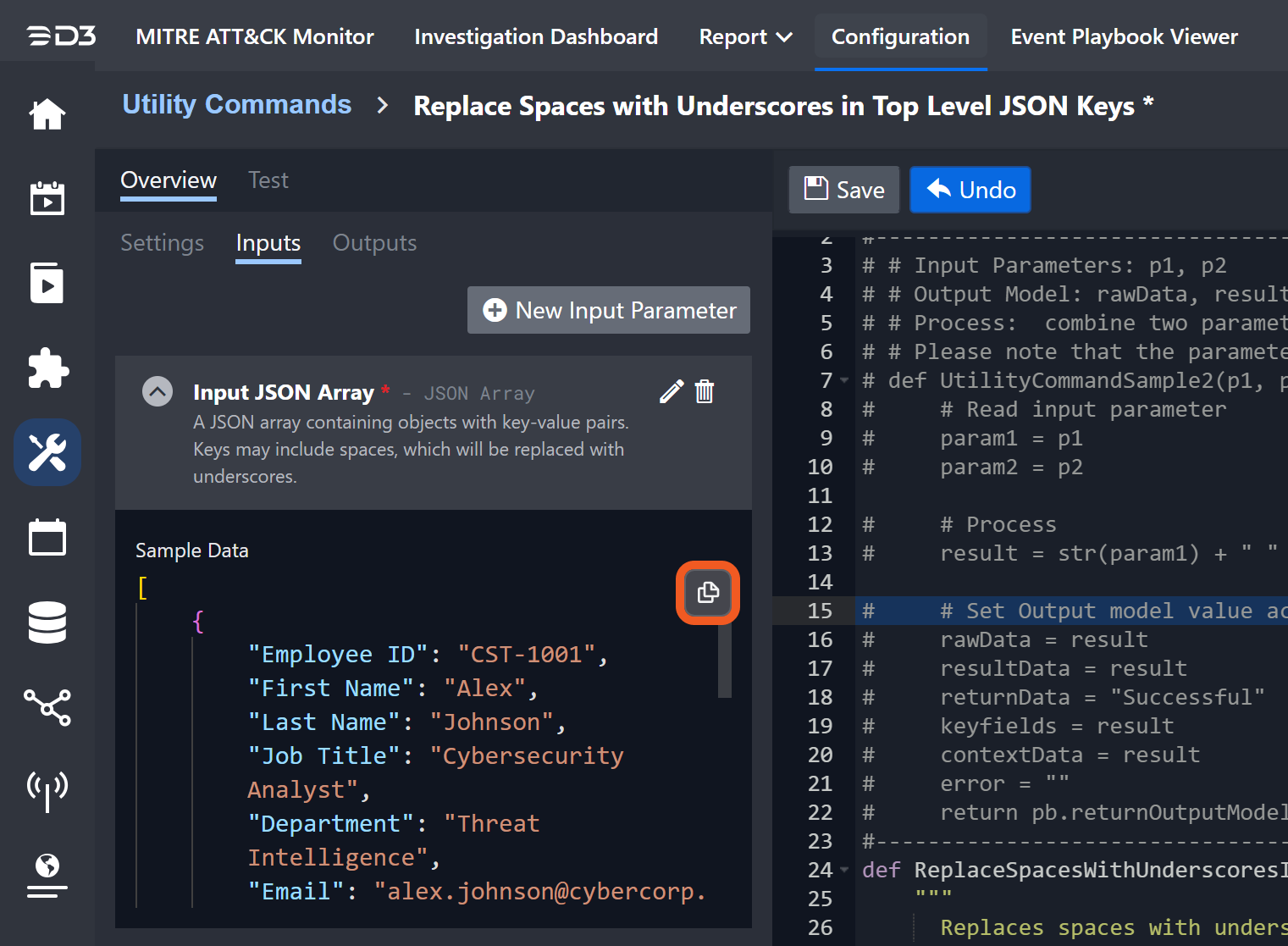This screenshot has height=946, width=1288.
Task: Click the Save button
Action: click(844, 190)
